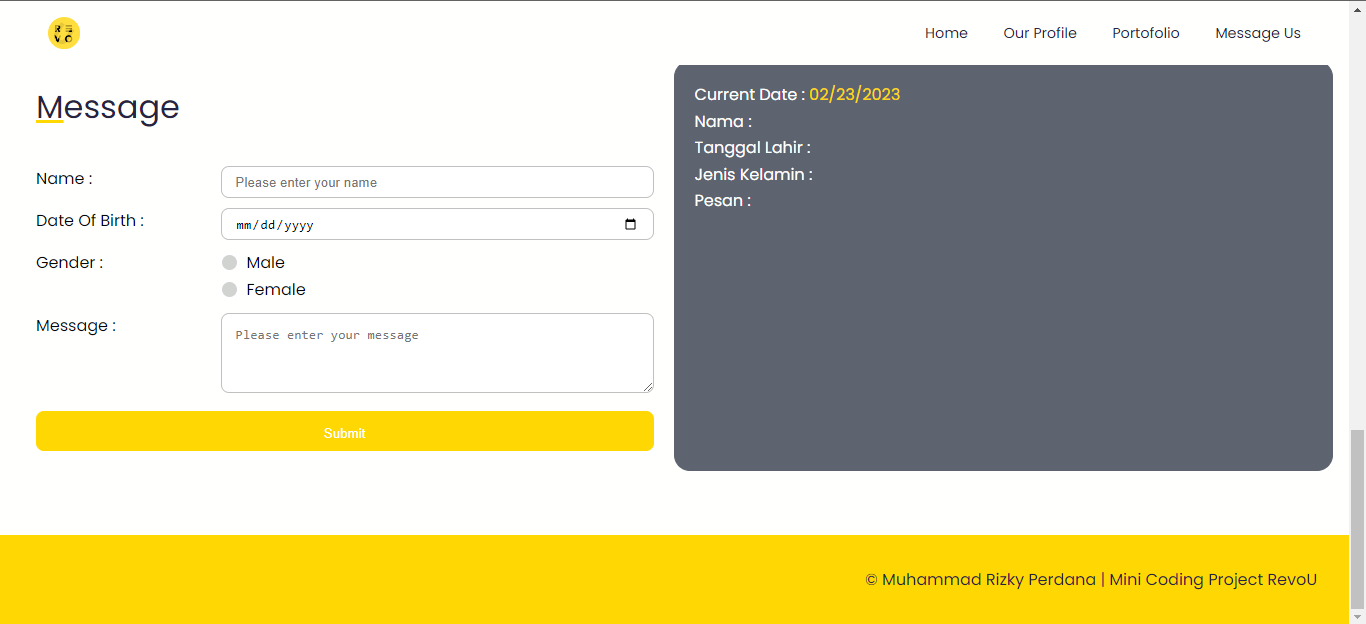Click the yellow Current Date value 02/23/2023
1366x624 pixels.
pyautogui.click(x=854, y=93)
